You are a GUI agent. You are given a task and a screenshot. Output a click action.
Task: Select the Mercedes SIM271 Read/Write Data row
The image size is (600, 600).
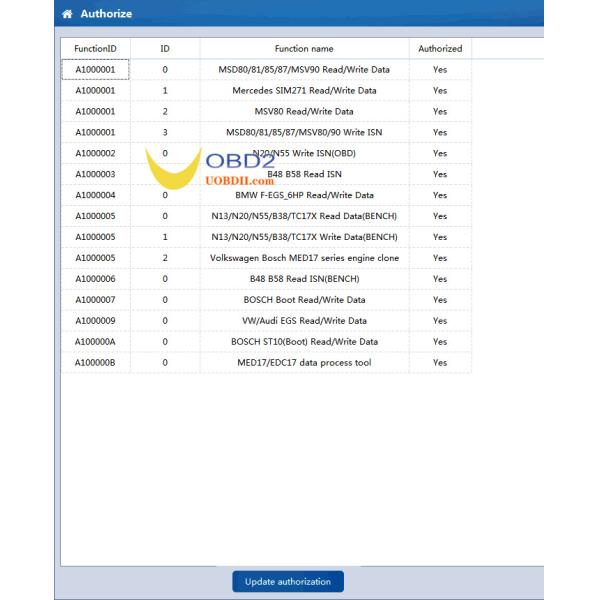tap(304, 90)
